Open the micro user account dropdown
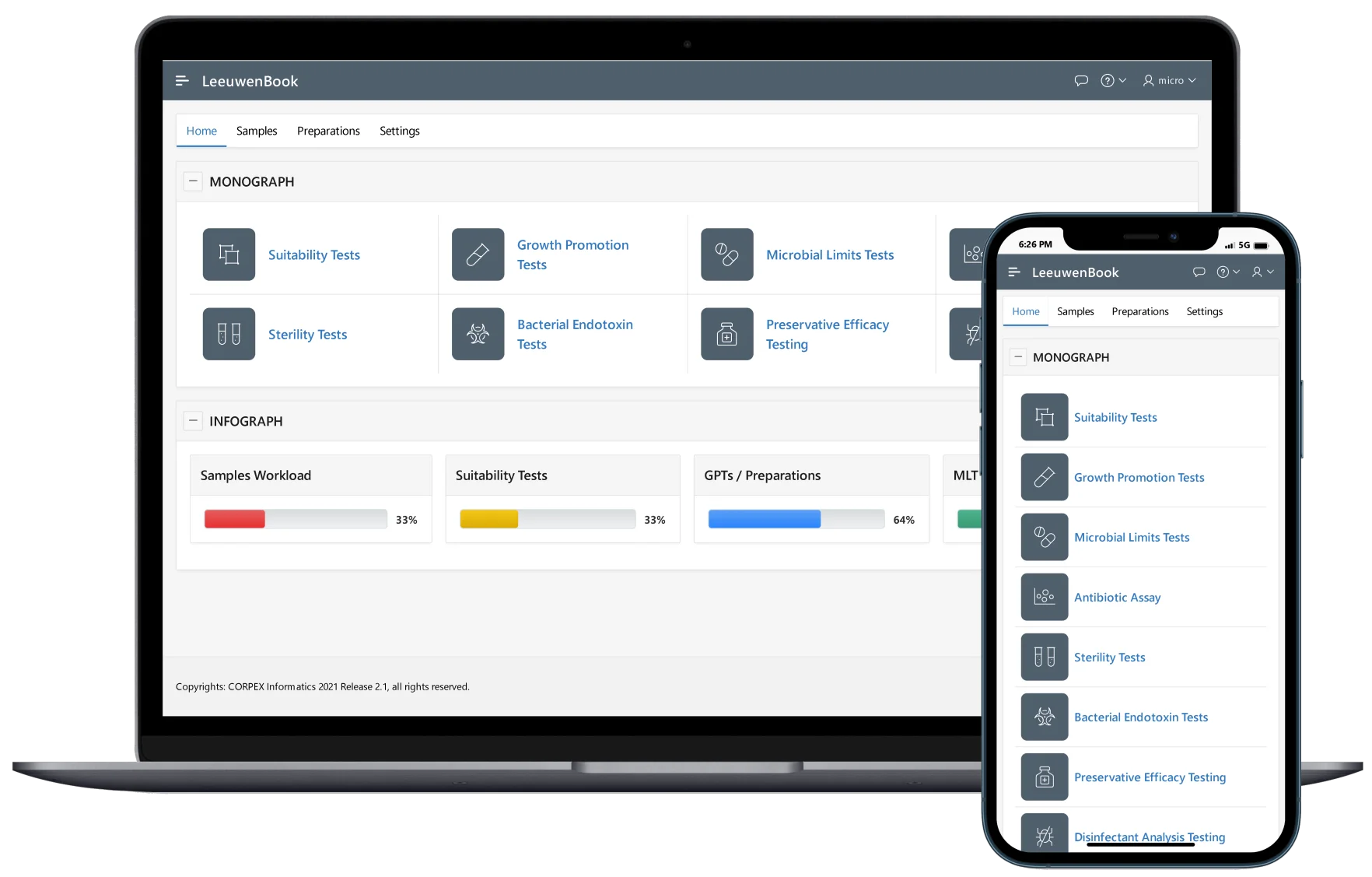 tap(1169, 80)
